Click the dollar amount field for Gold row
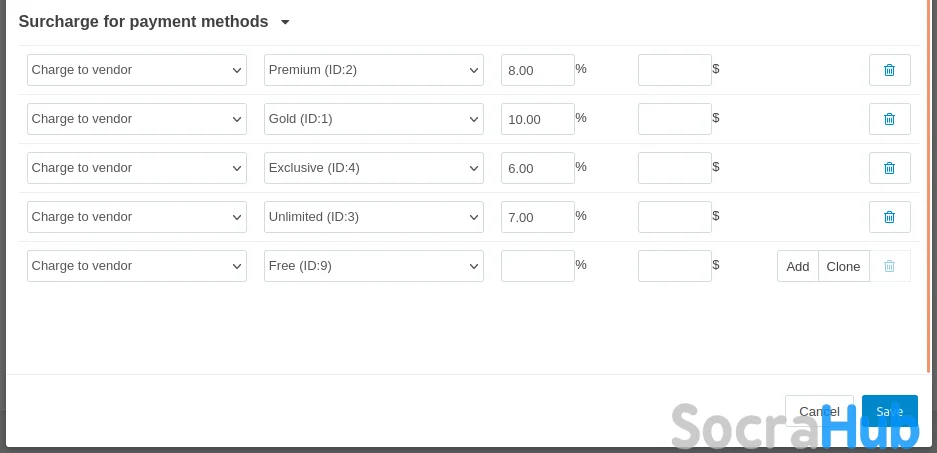 674,119
